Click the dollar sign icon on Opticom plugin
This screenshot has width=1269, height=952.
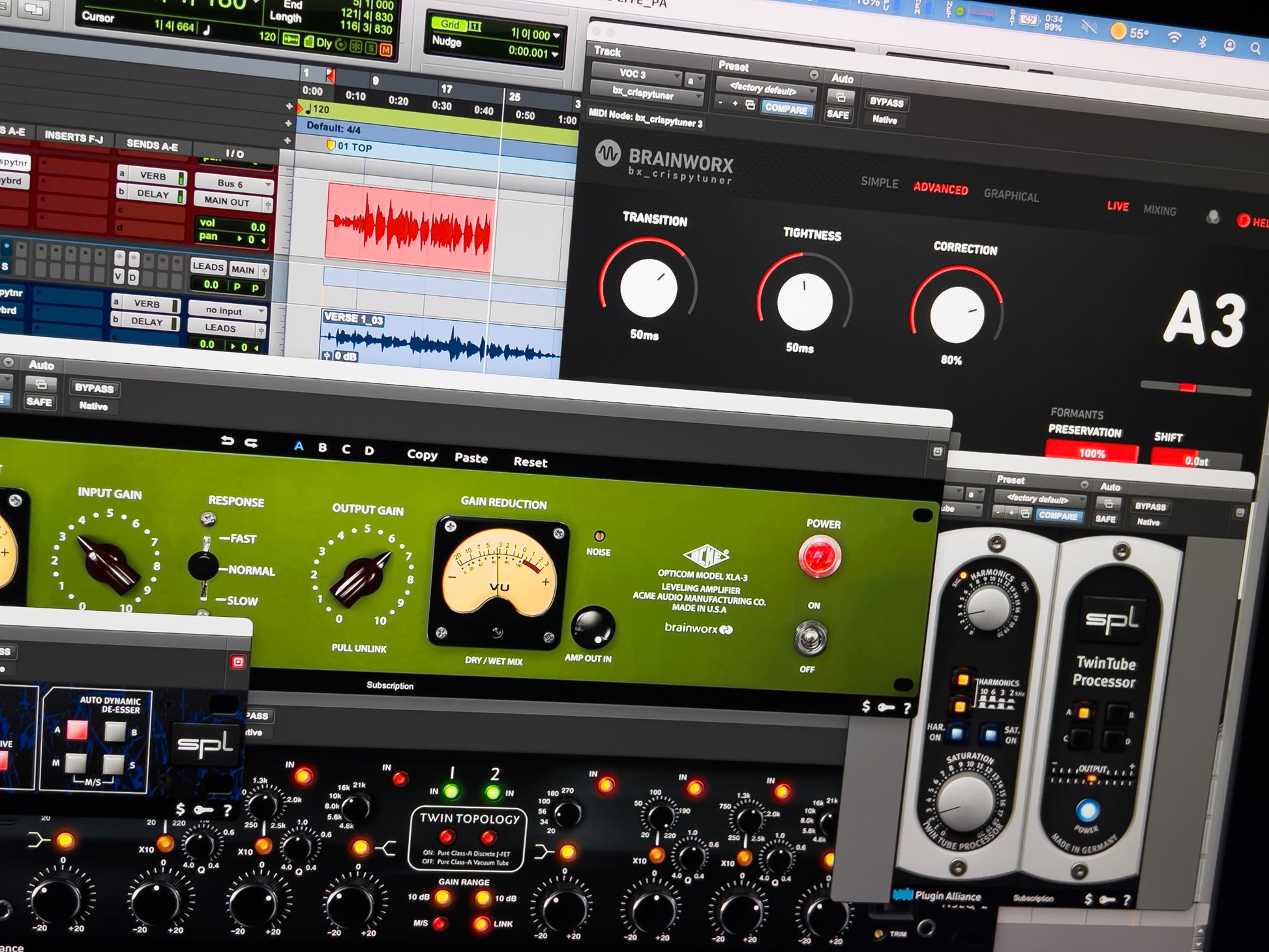coord(866,706)
